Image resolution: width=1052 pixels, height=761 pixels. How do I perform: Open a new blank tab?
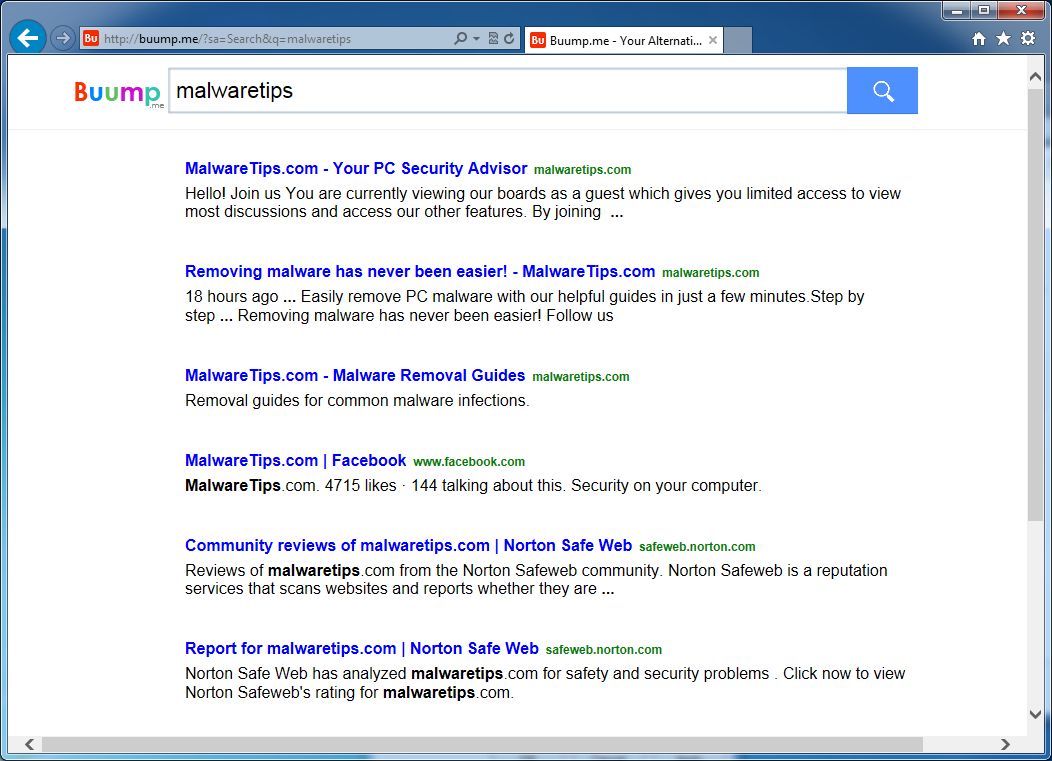(738, 40)
